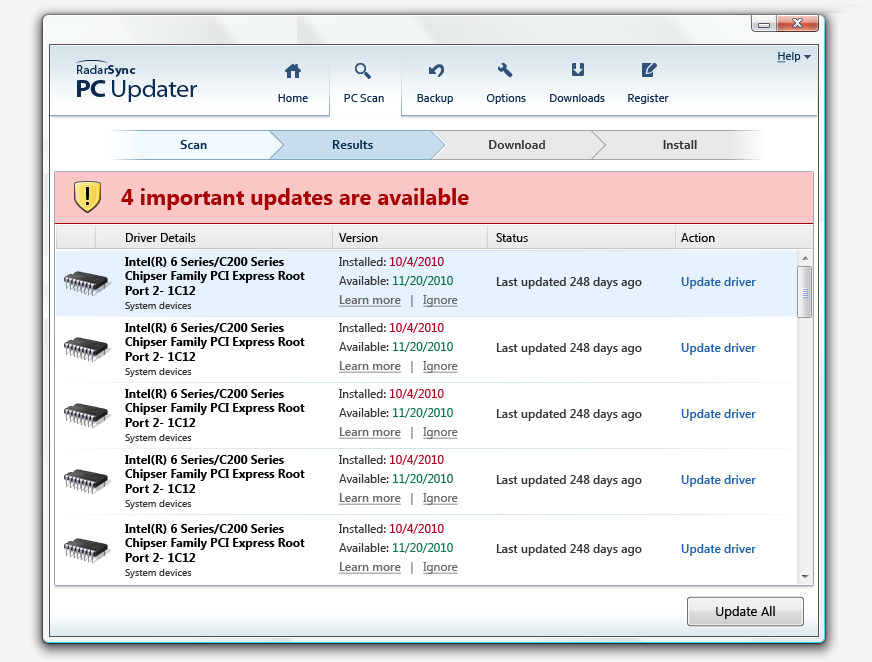The height and width of the screenshot is (662, 872).
Task: Expand the Help dropdown menu
Action: 794,57
